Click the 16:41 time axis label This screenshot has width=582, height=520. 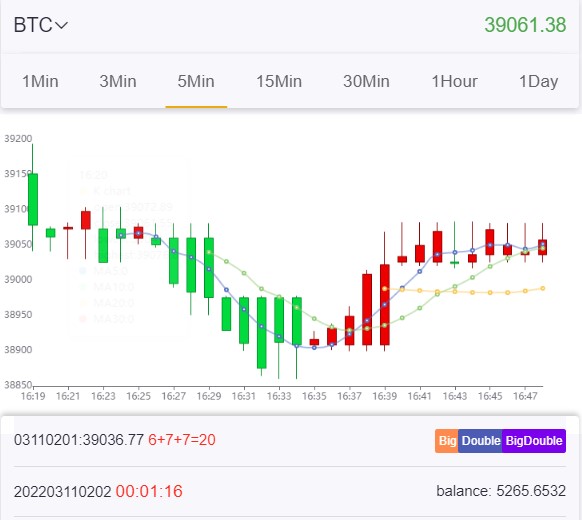click(419, 396)
